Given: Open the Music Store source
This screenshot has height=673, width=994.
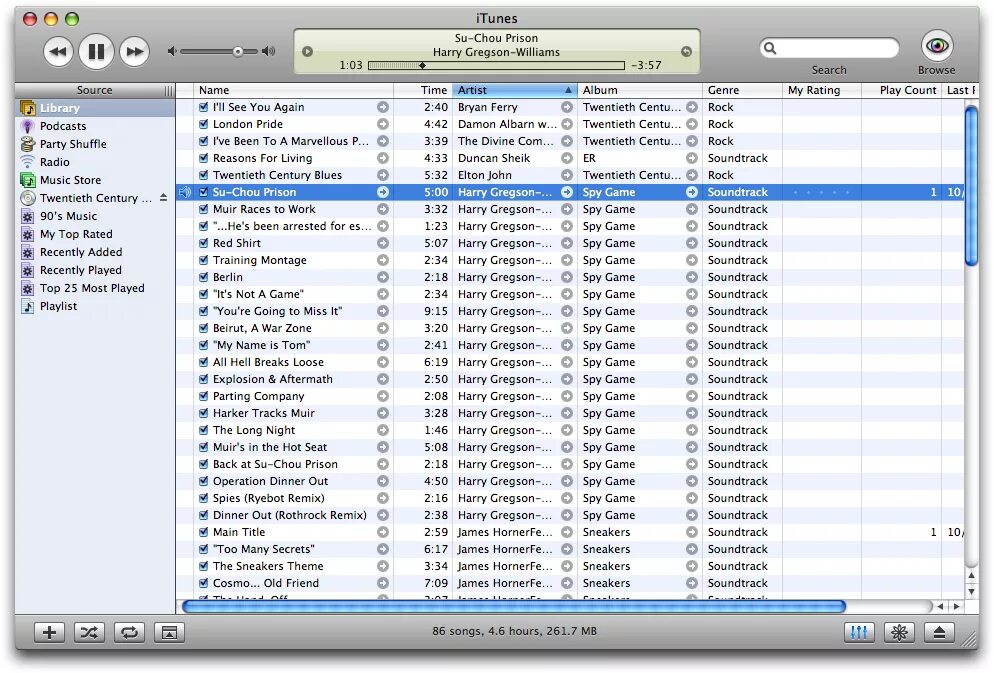Looking at the screenshot, I should [95, 180].
